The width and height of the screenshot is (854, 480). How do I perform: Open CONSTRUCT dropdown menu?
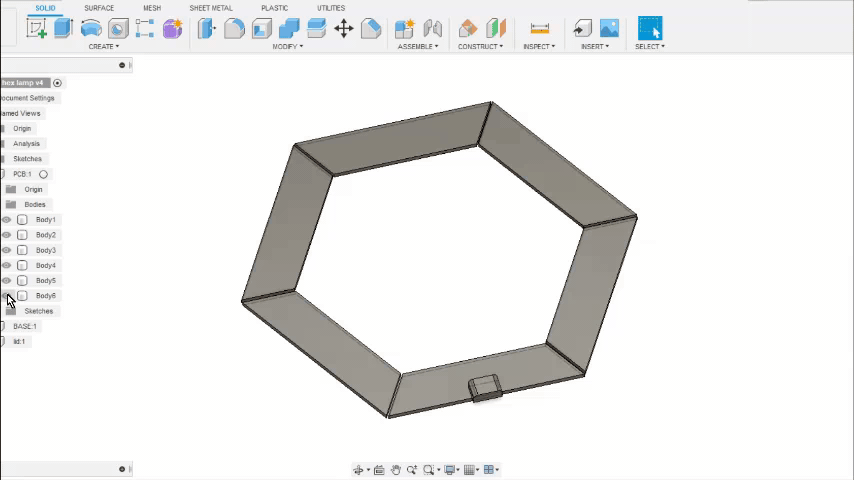coord(480,47)
